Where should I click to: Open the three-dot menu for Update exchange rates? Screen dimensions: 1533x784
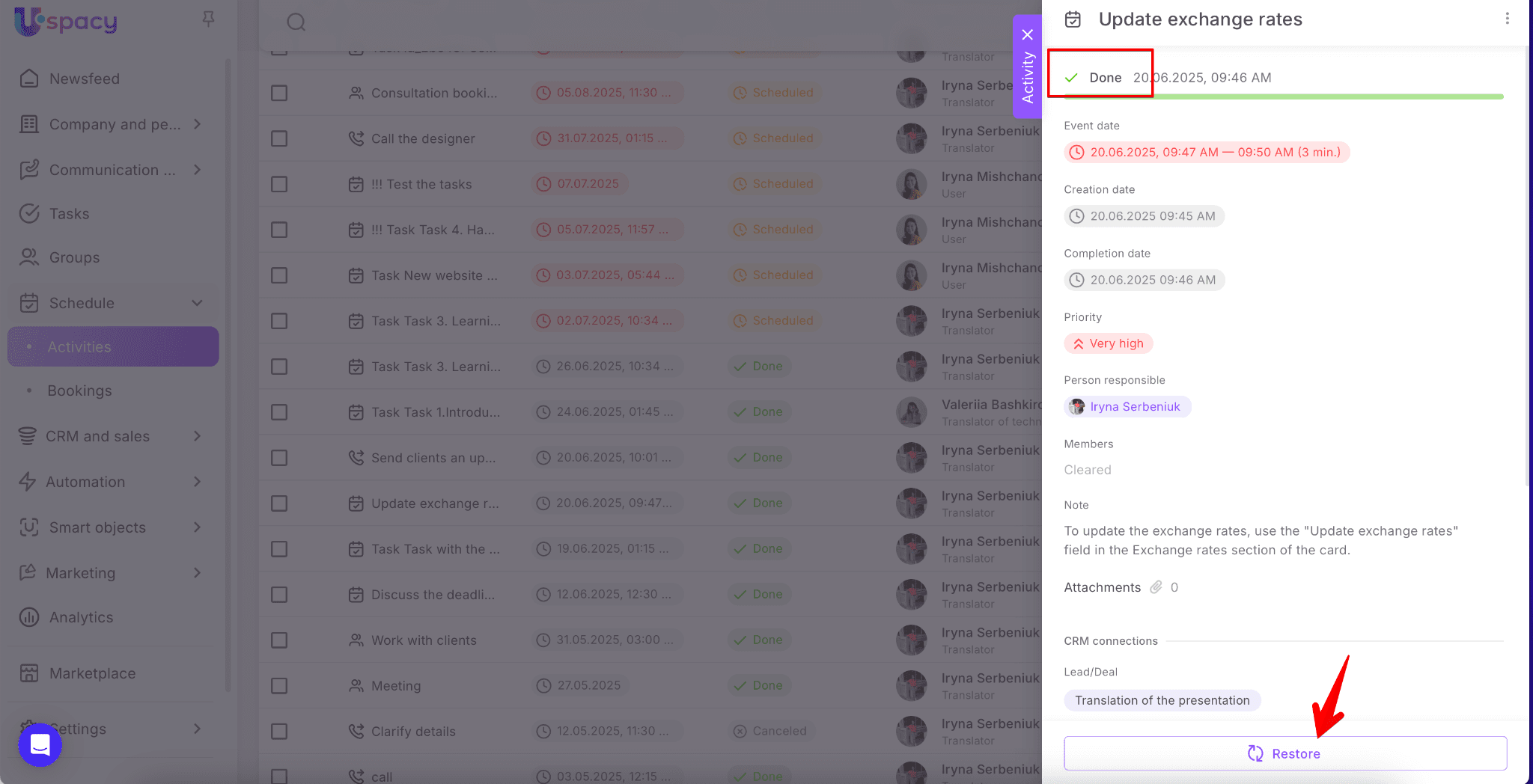(1507, 19)
